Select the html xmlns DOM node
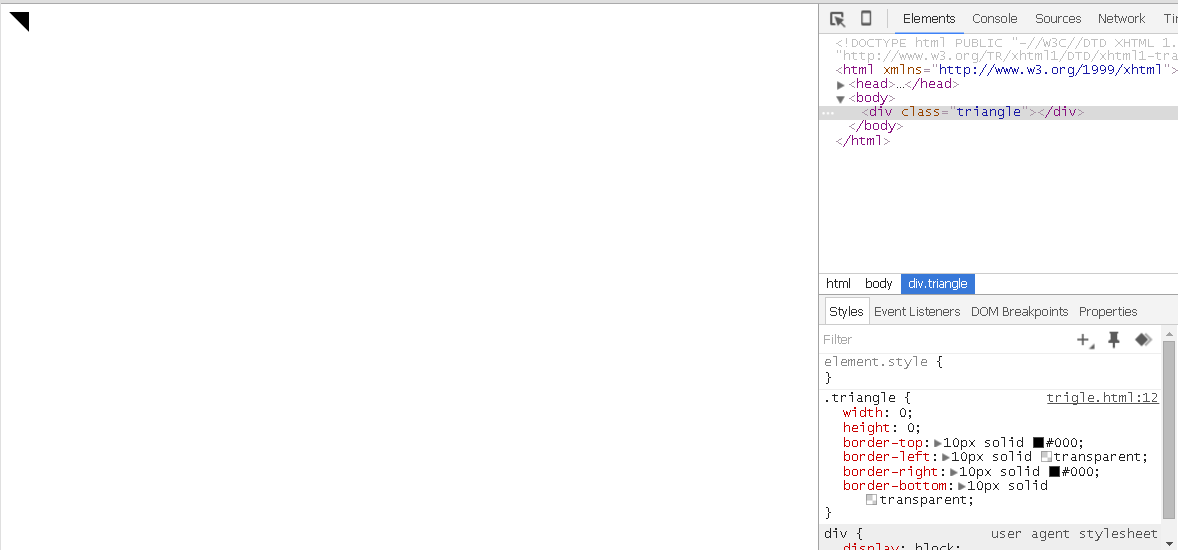The height and width of the screenshot is (550, 1178). click(x=1007, y=70)
